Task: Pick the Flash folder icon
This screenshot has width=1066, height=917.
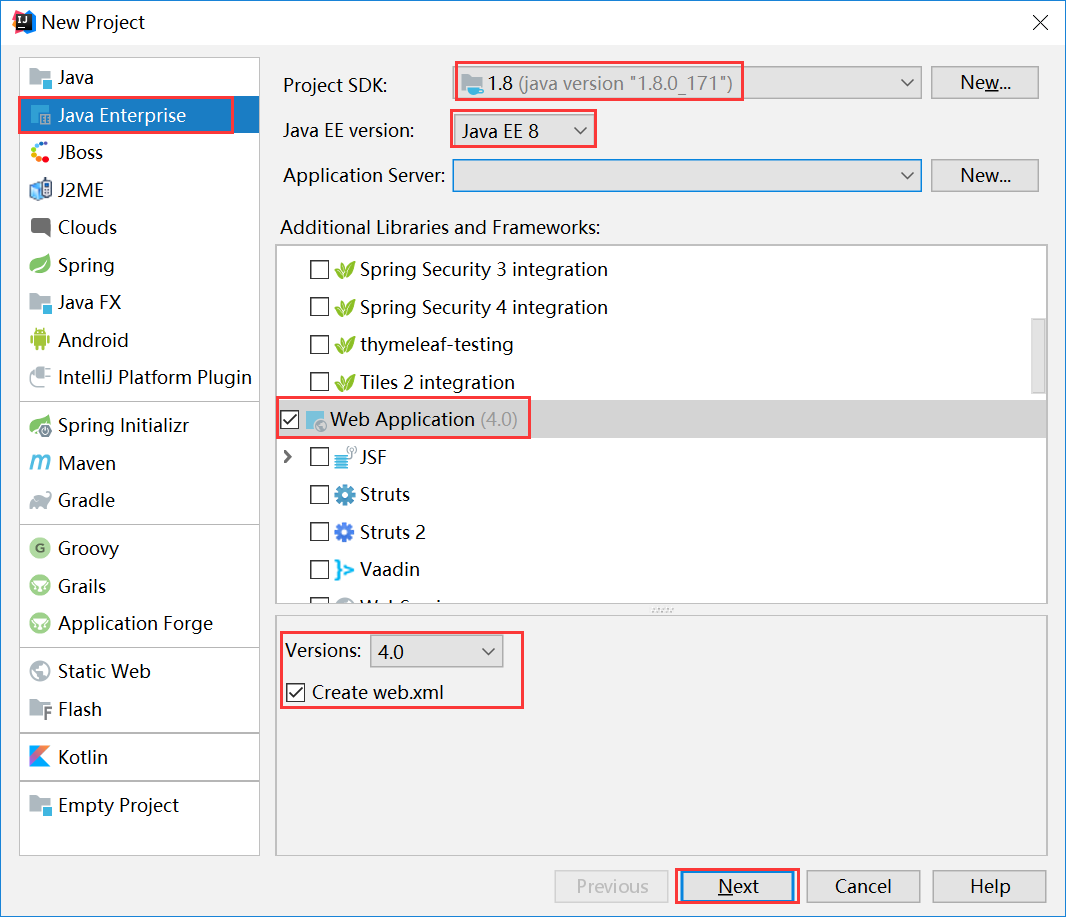Action: 41,709
